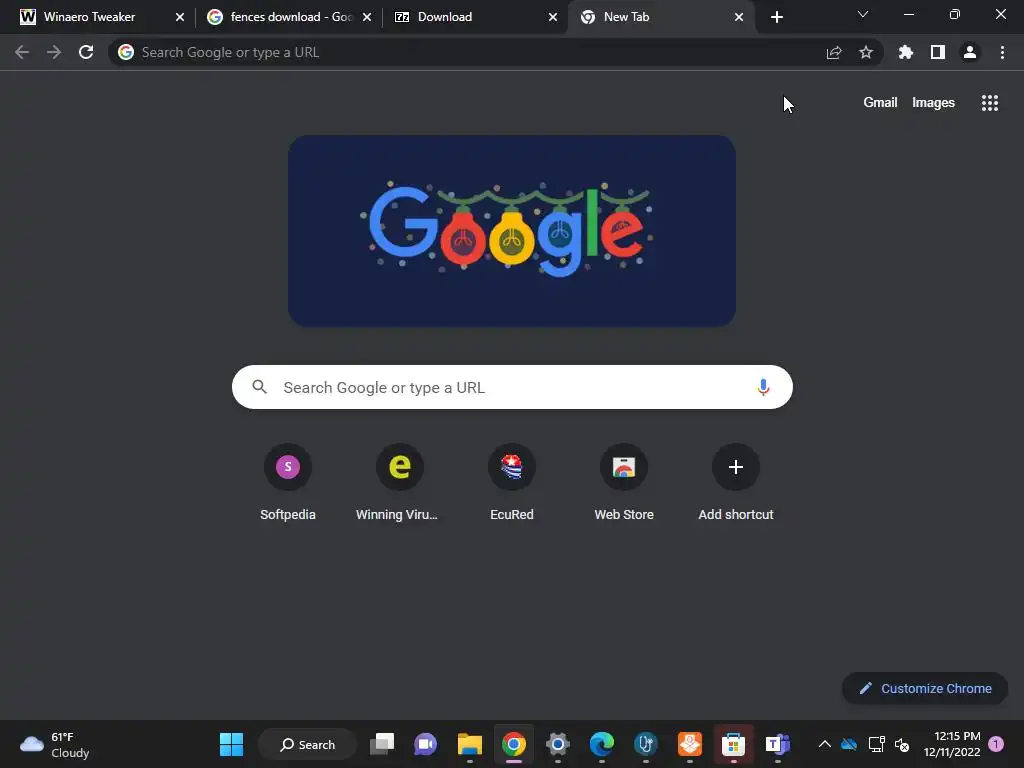Click the Customize Chrome button
This screenshot has width=1024, height=768.
coord(925,688)
